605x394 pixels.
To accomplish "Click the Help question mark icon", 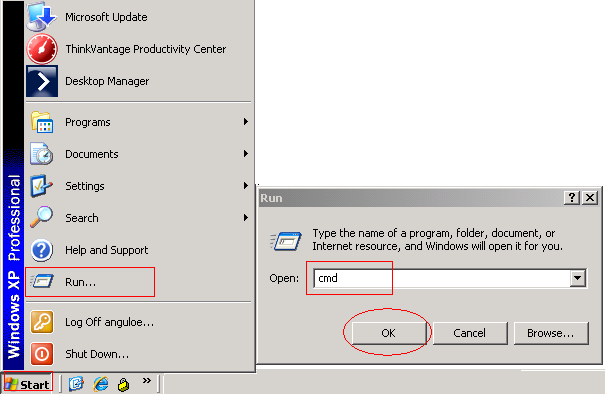I will click(x=42, y=250).
